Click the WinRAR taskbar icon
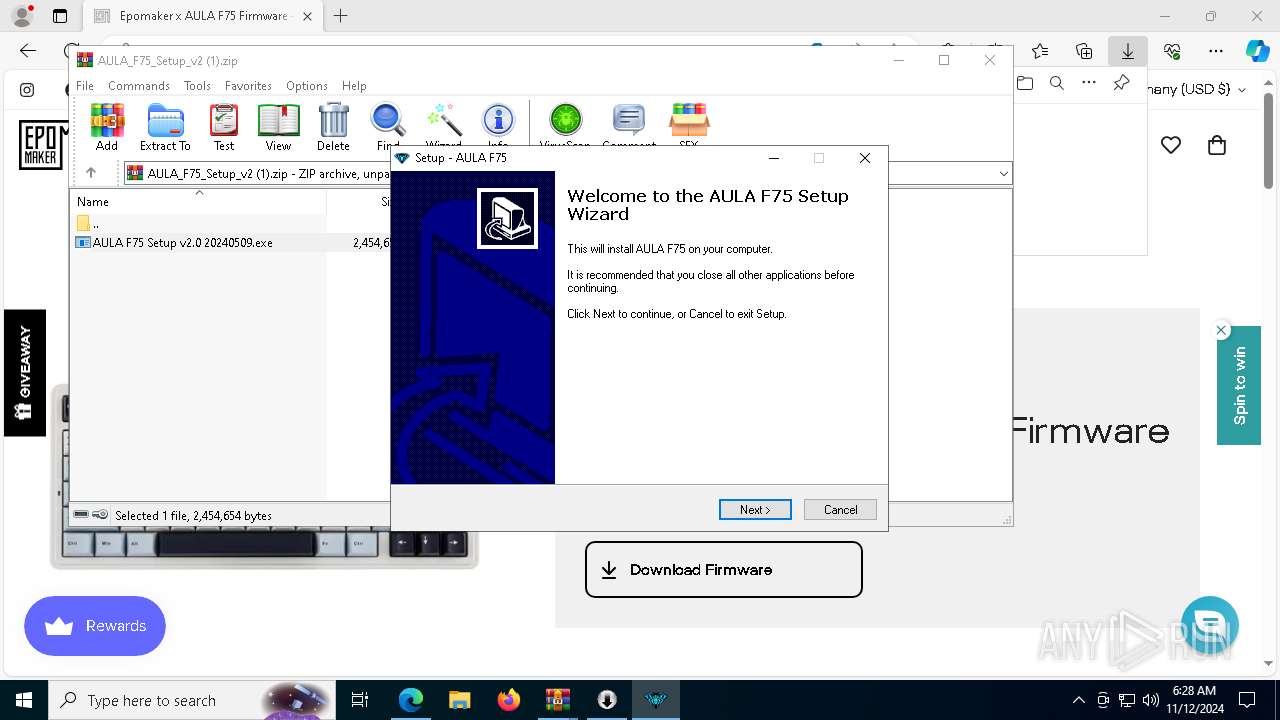 [558, 700]
